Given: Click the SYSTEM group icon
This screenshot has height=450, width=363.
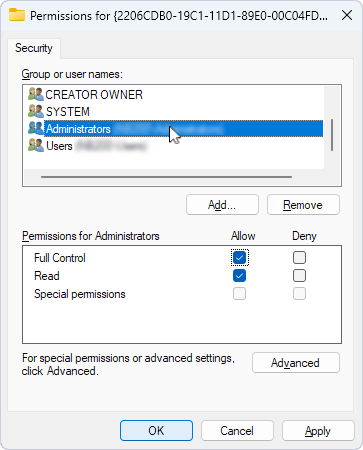Looking at the screenshot, I should click(x=36, y=111).
